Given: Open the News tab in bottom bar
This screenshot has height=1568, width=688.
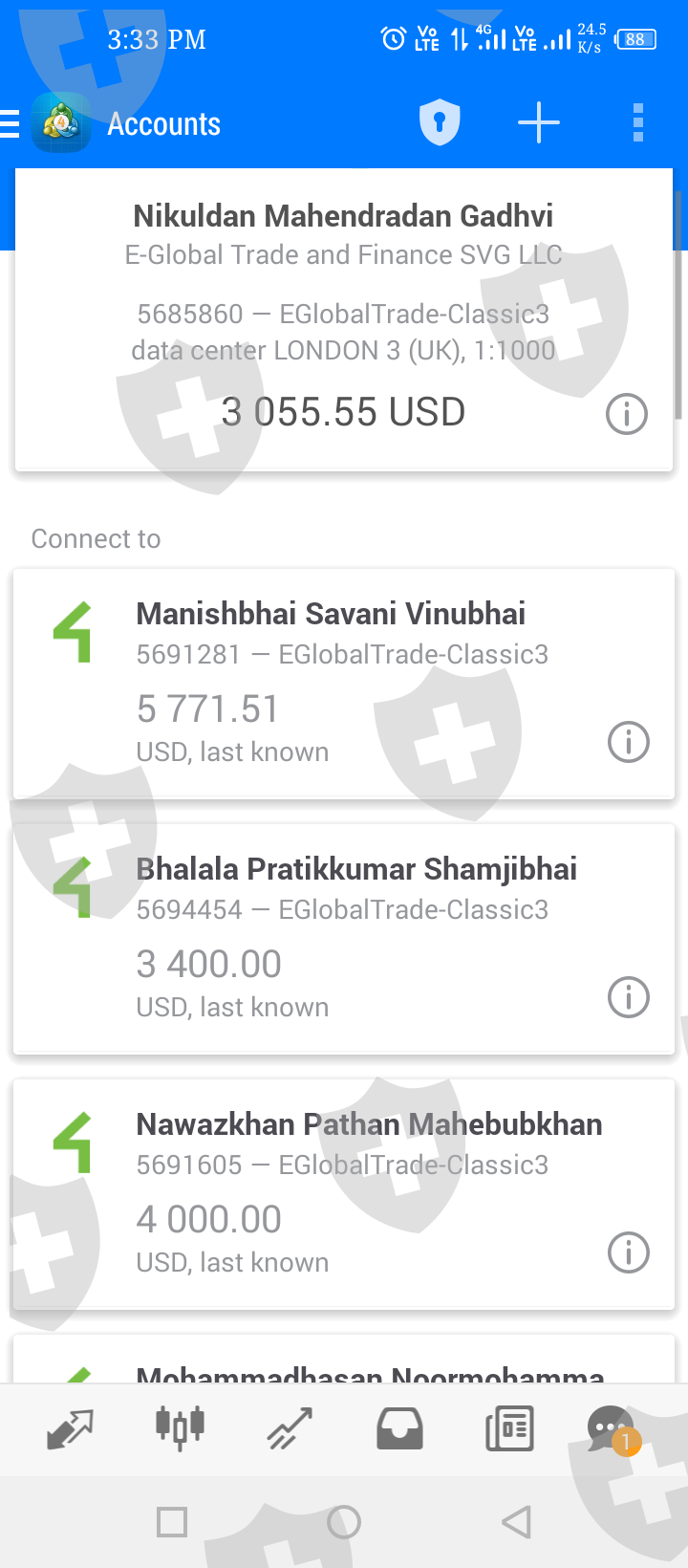Looking at the screenshot, I should point(509,1429).
